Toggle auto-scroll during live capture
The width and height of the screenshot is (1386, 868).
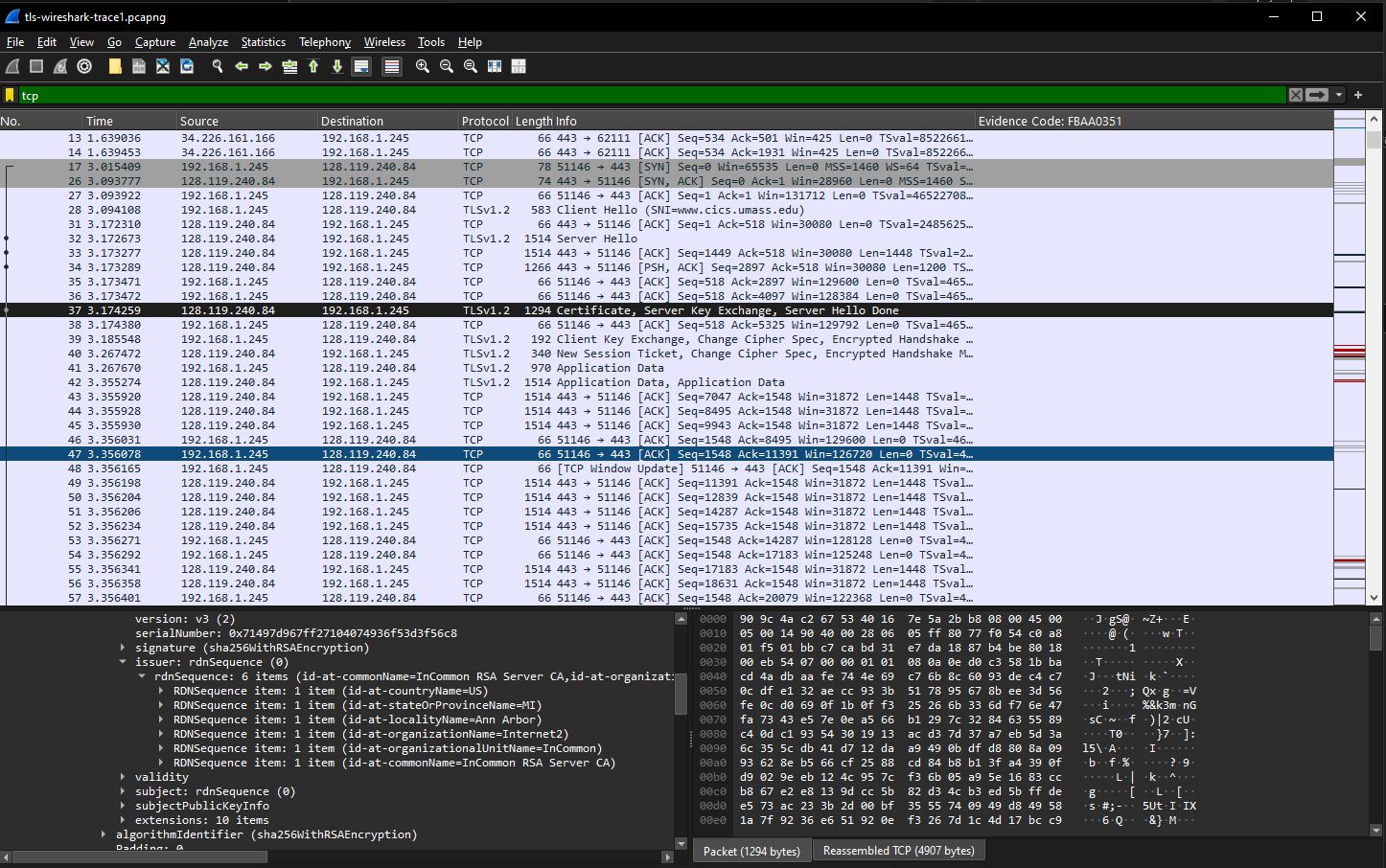pyautogui.click(x=361, y=66)
